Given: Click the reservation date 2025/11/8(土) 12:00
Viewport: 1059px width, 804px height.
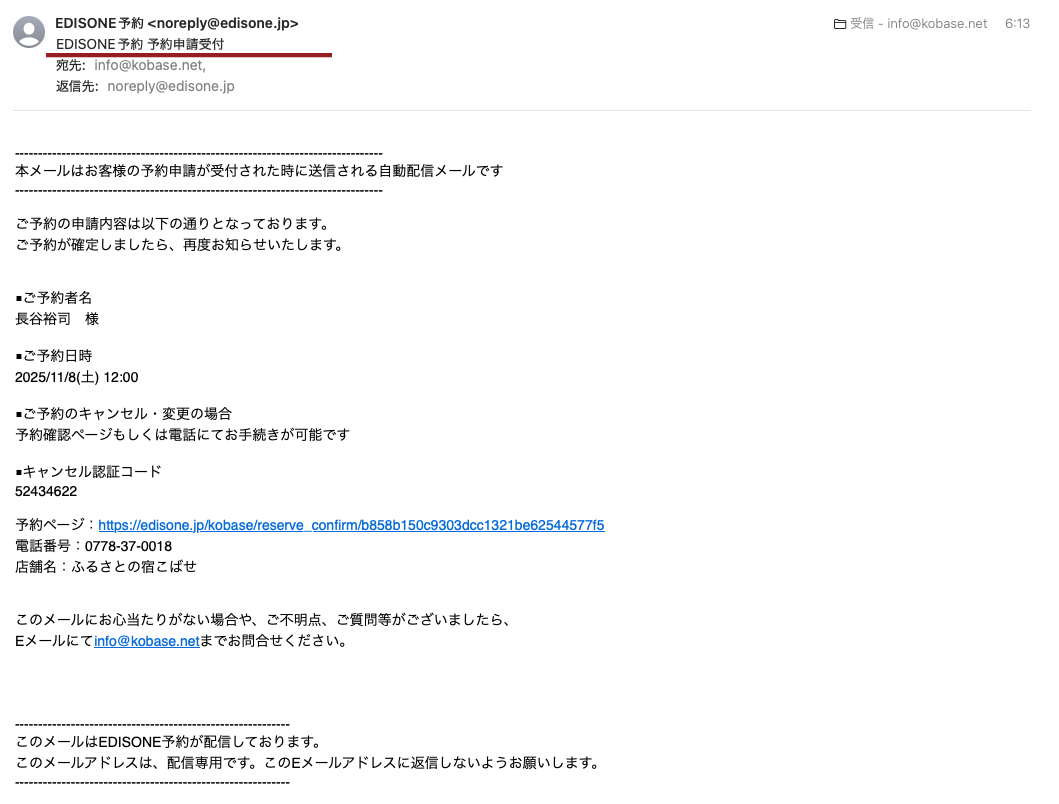Looking at the screenshot, I should pyautogui.click(x=77, y=378).
